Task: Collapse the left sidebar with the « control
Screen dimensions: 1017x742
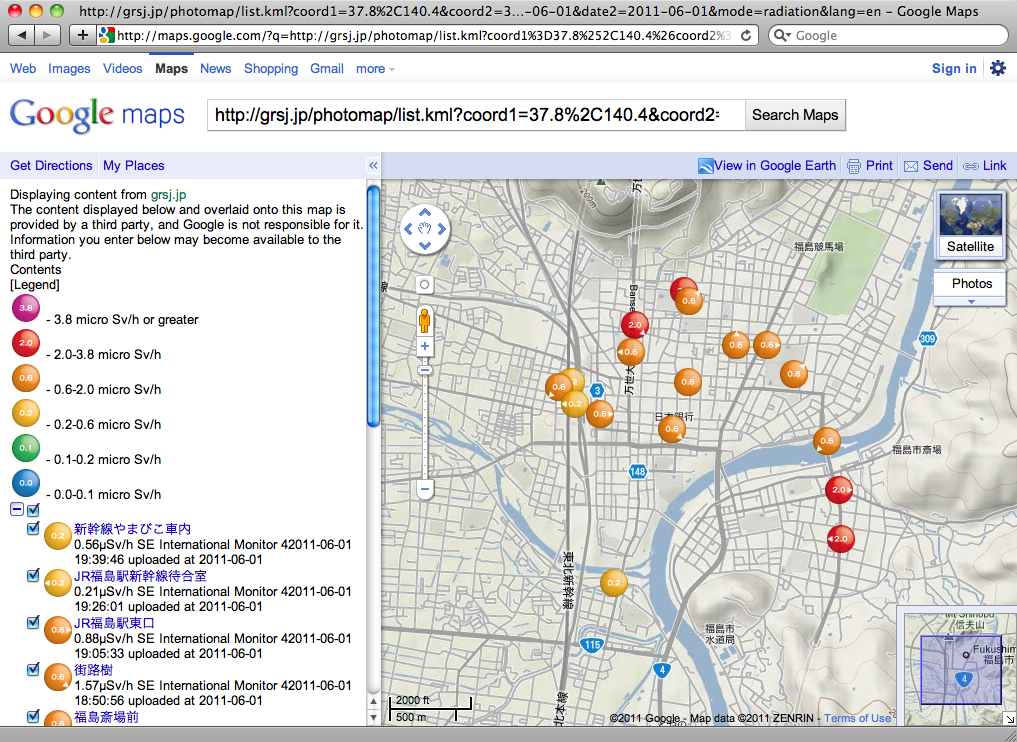Action: tap(373, 165)
